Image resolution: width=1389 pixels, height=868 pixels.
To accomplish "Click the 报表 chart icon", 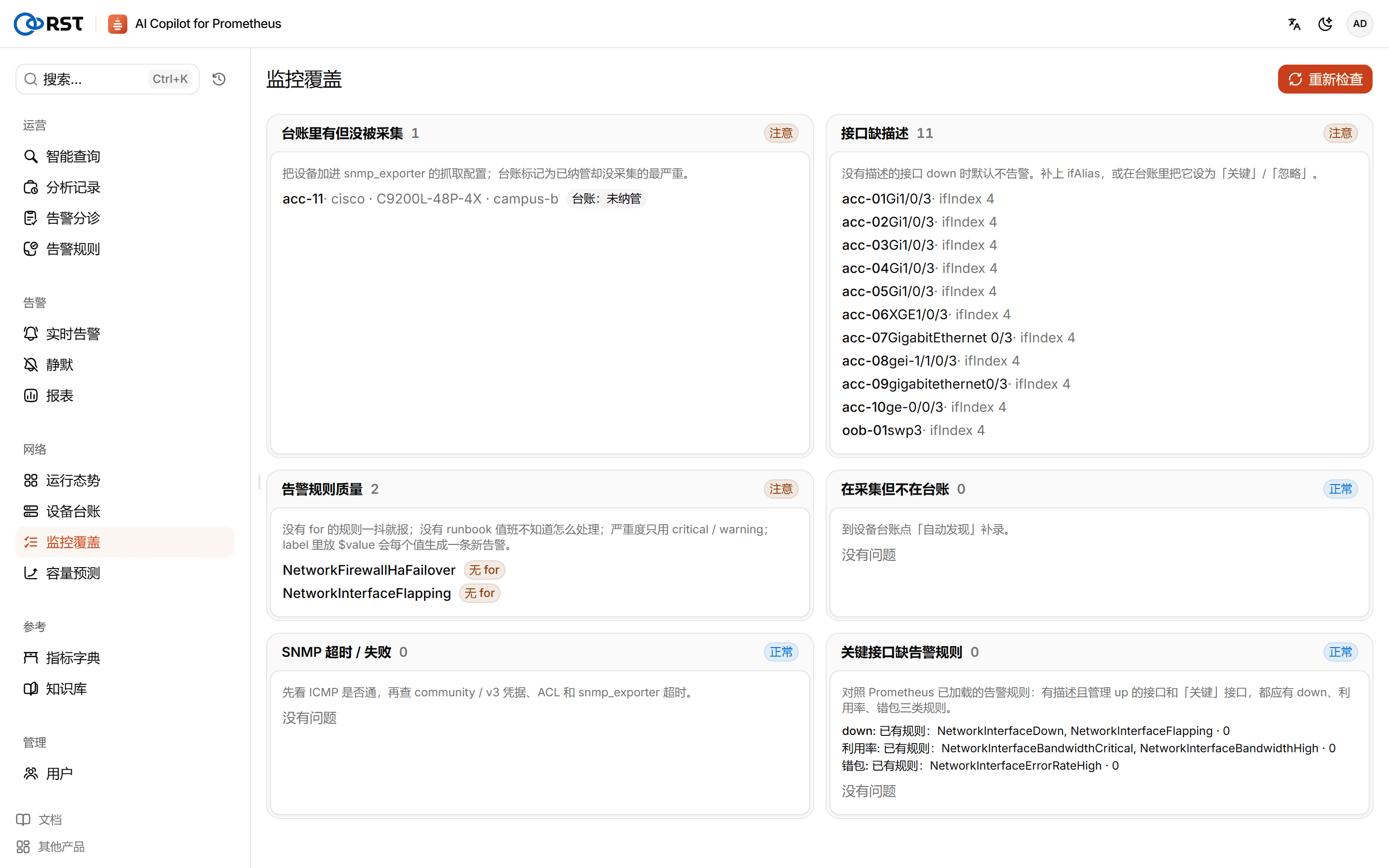I will [31, 395].
